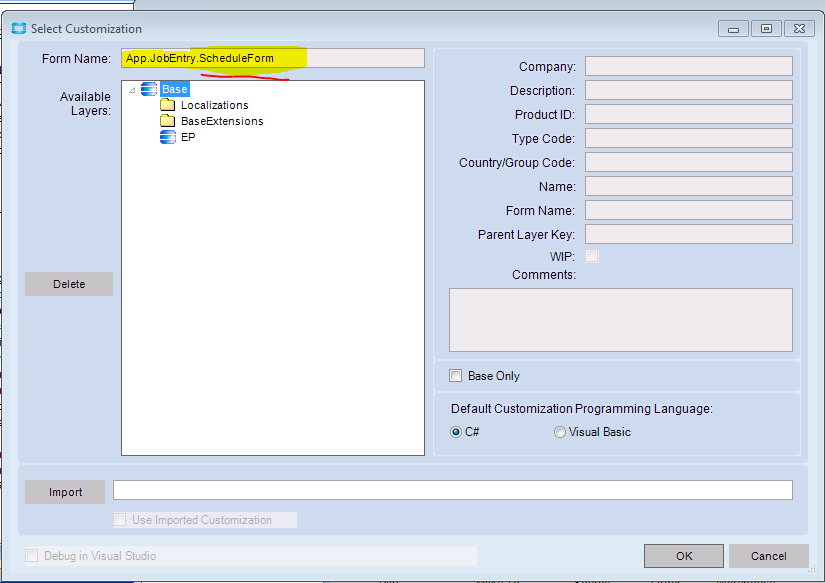Enable the Base Only checkbox
This screenshot has height=583, width=825.
(455, 376)
